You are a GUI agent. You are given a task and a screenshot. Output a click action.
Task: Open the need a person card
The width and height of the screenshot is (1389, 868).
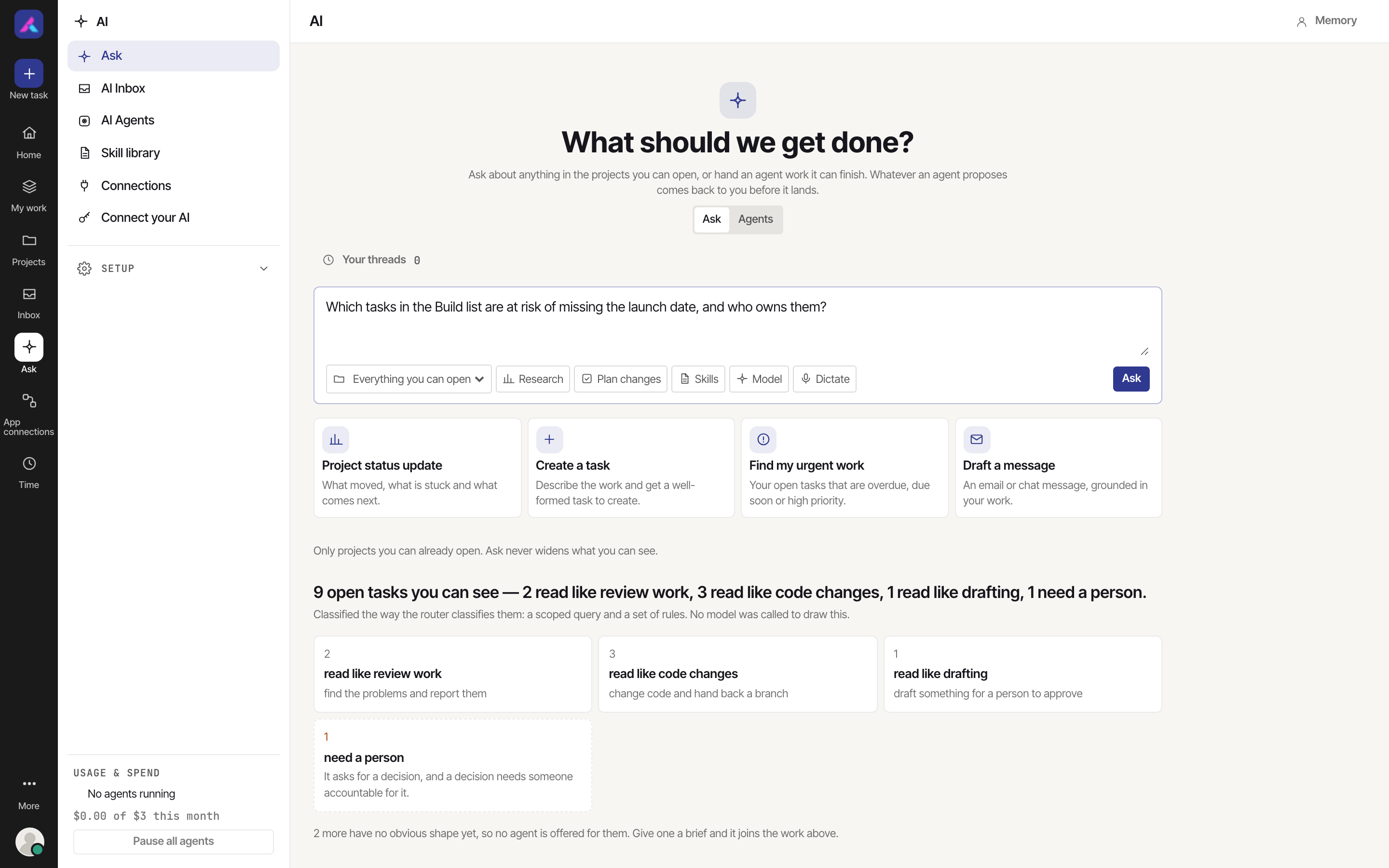click(452, 765)
